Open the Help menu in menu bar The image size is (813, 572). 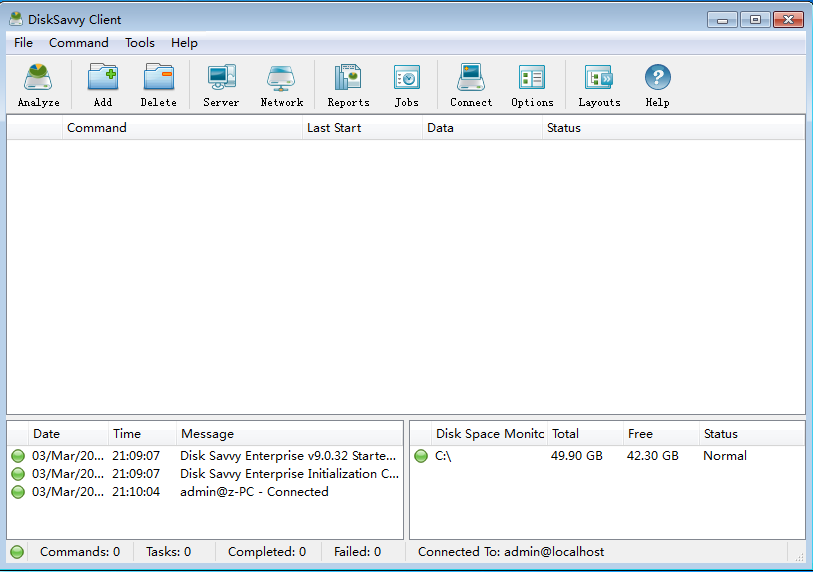coord(184,43)
